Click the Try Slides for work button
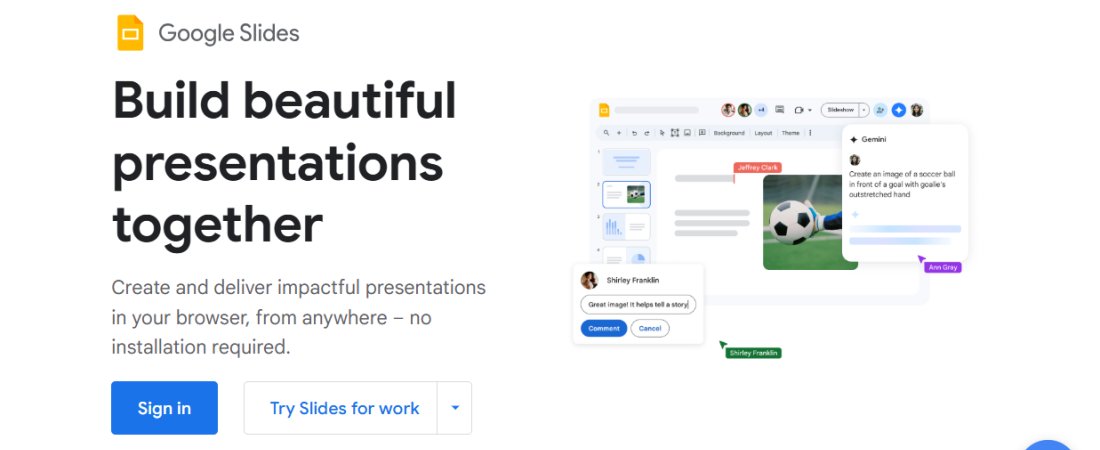 [x=341, y=408]
